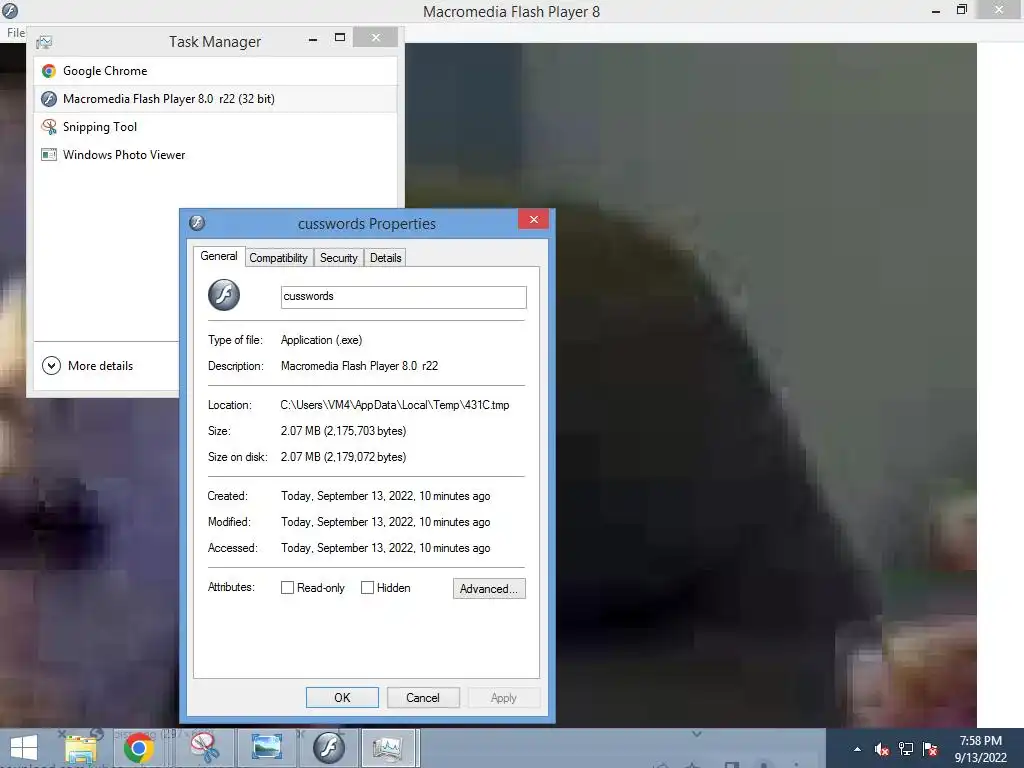Click the Apply button
This screenshot has height=768, width=1024.
point(504,697)
